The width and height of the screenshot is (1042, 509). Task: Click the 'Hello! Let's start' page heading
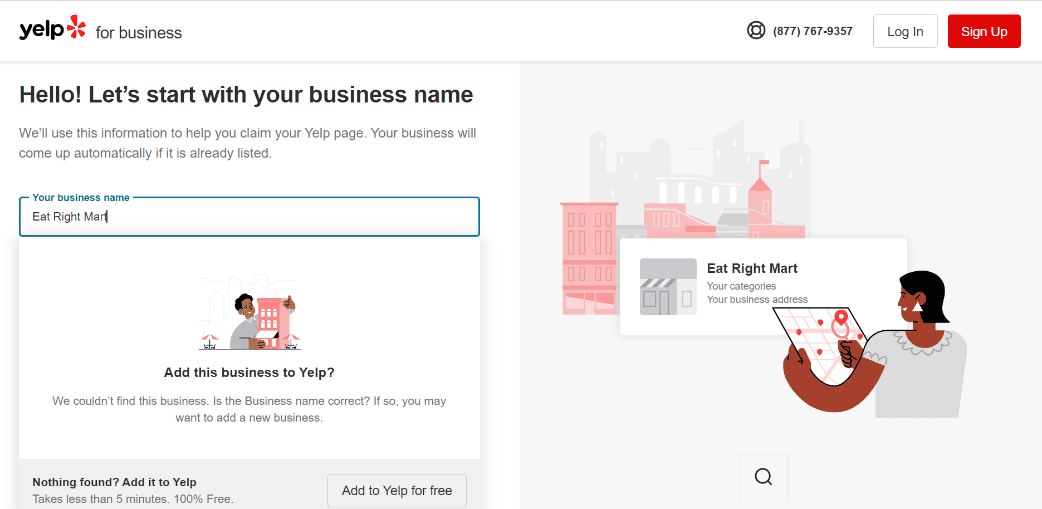click(x=246, y=94)
